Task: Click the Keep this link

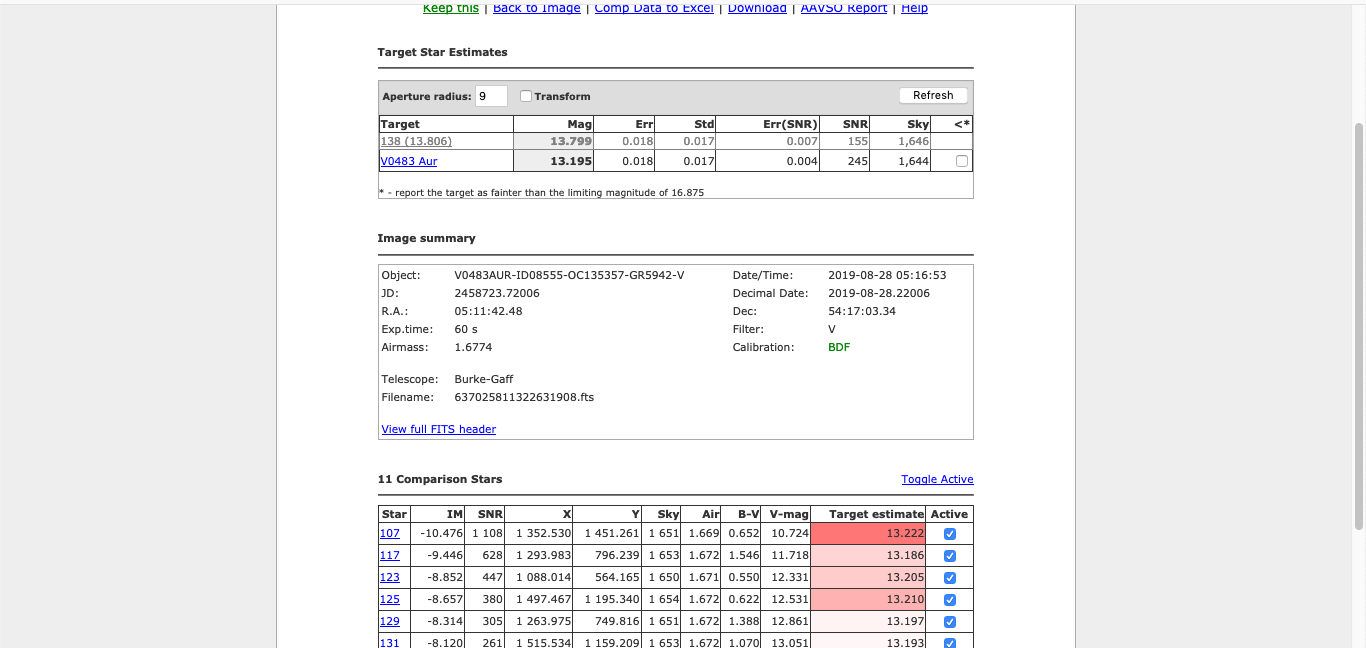Action: [450, 8]
